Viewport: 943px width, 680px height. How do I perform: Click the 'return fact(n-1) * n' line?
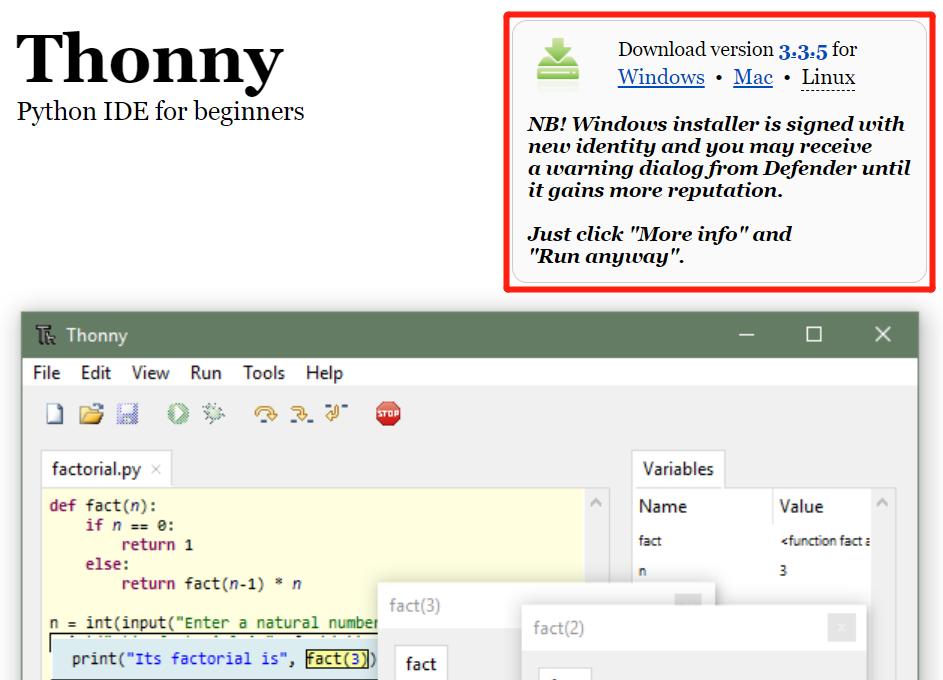point(211,584)
